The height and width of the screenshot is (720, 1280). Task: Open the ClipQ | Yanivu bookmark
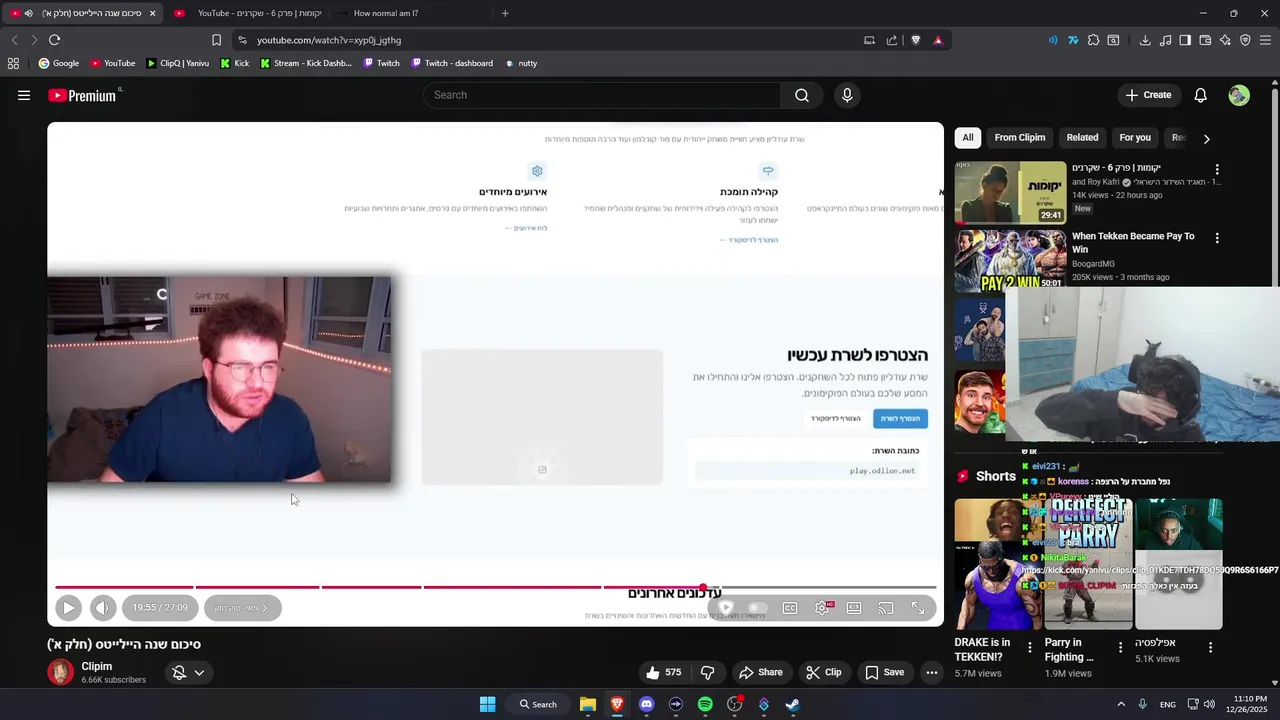pos(177,63)
